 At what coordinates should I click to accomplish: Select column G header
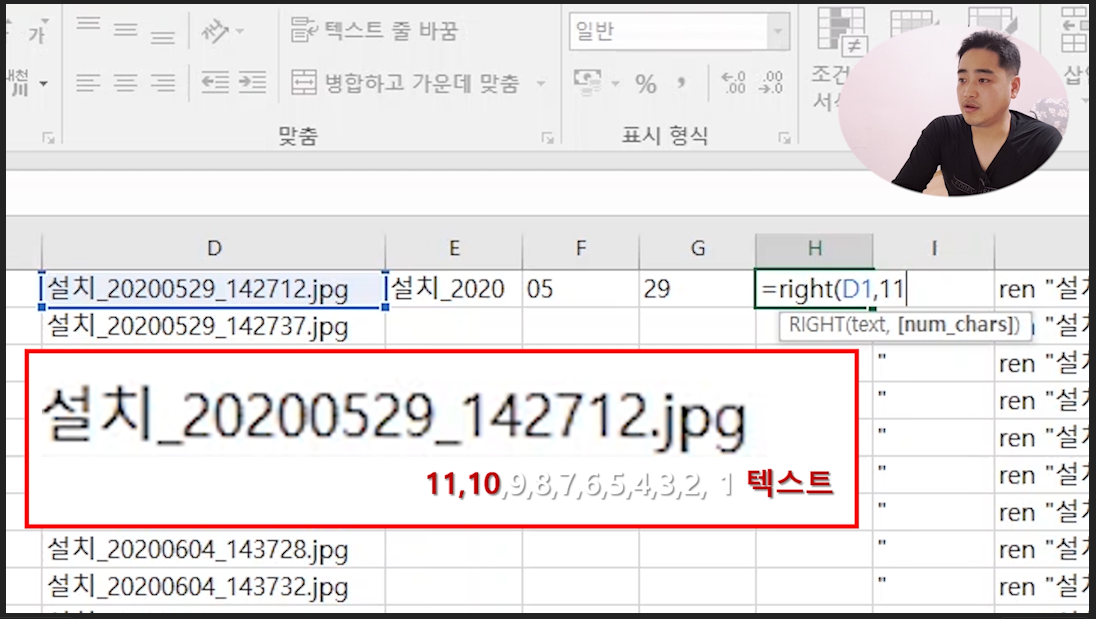(x=698, y=248)
